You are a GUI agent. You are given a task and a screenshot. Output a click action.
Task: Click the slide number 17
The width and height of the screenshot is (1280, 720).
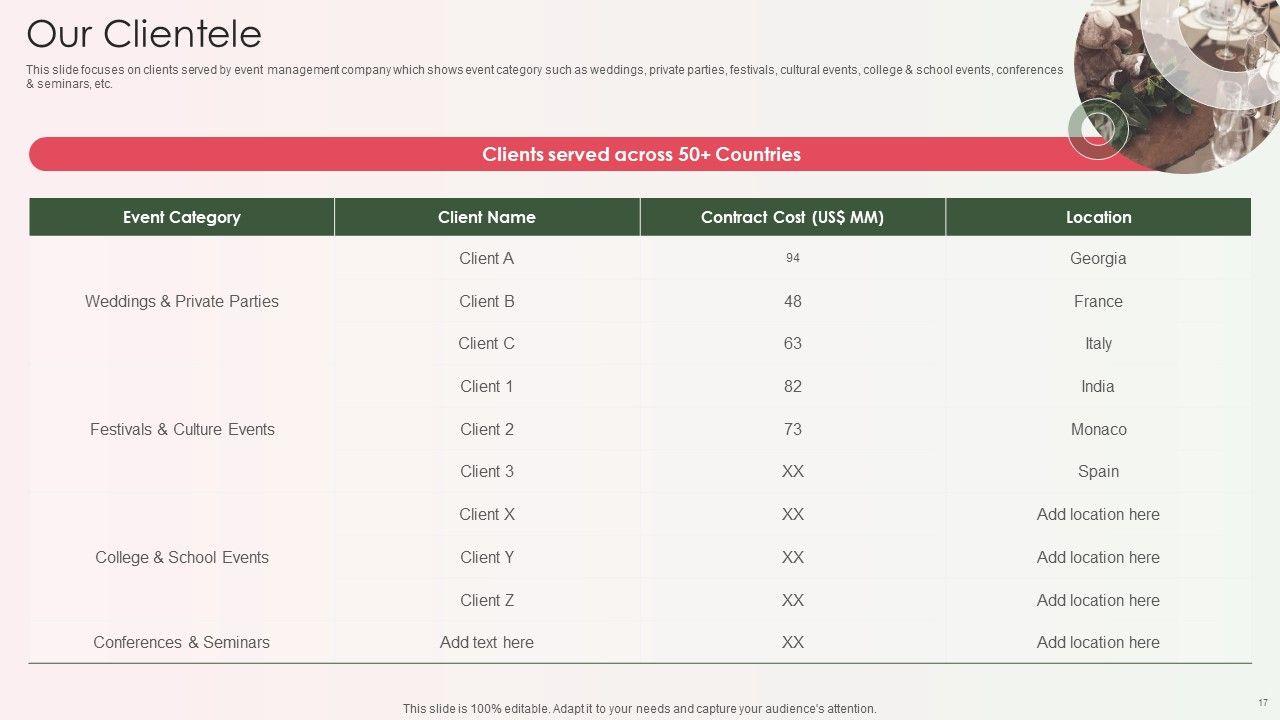point(1262,702)
